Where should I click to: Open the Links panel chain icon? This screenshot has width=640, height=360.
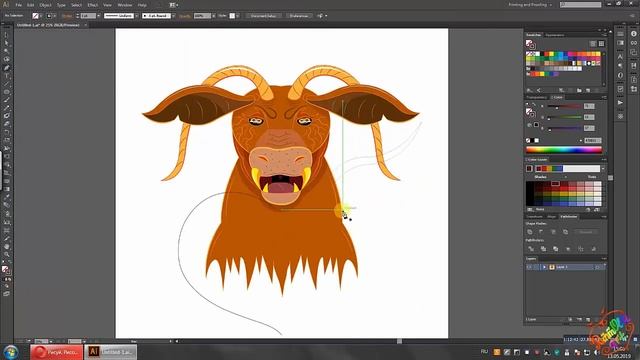[x=633, y=43]
